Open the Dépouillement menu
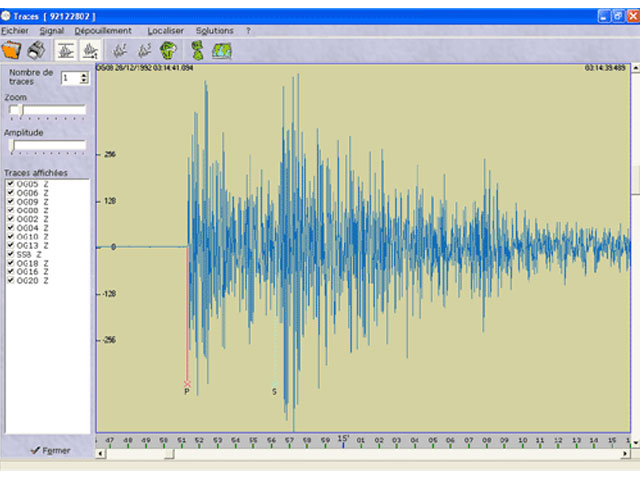 (x=102, y=31)
